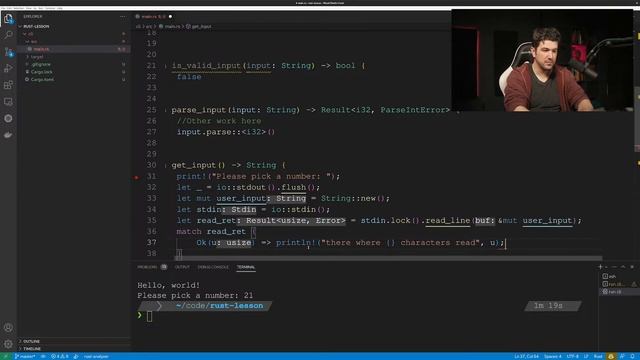Click LF end-of-line selector
Viewport: 640px width, 360px height.
click(586, 356)
